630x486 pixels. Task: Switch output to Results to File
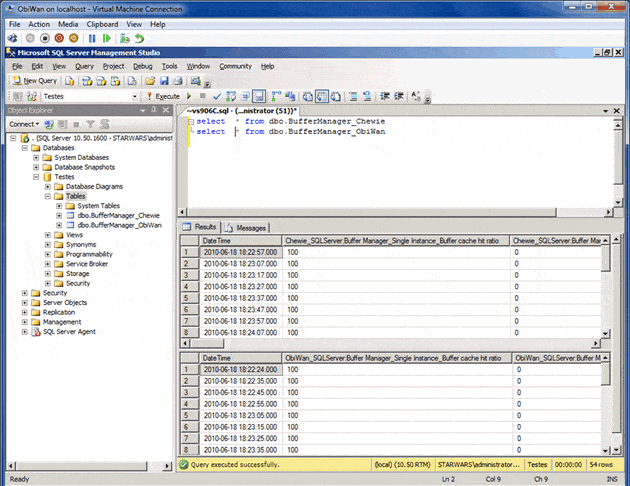coord(335,96)
